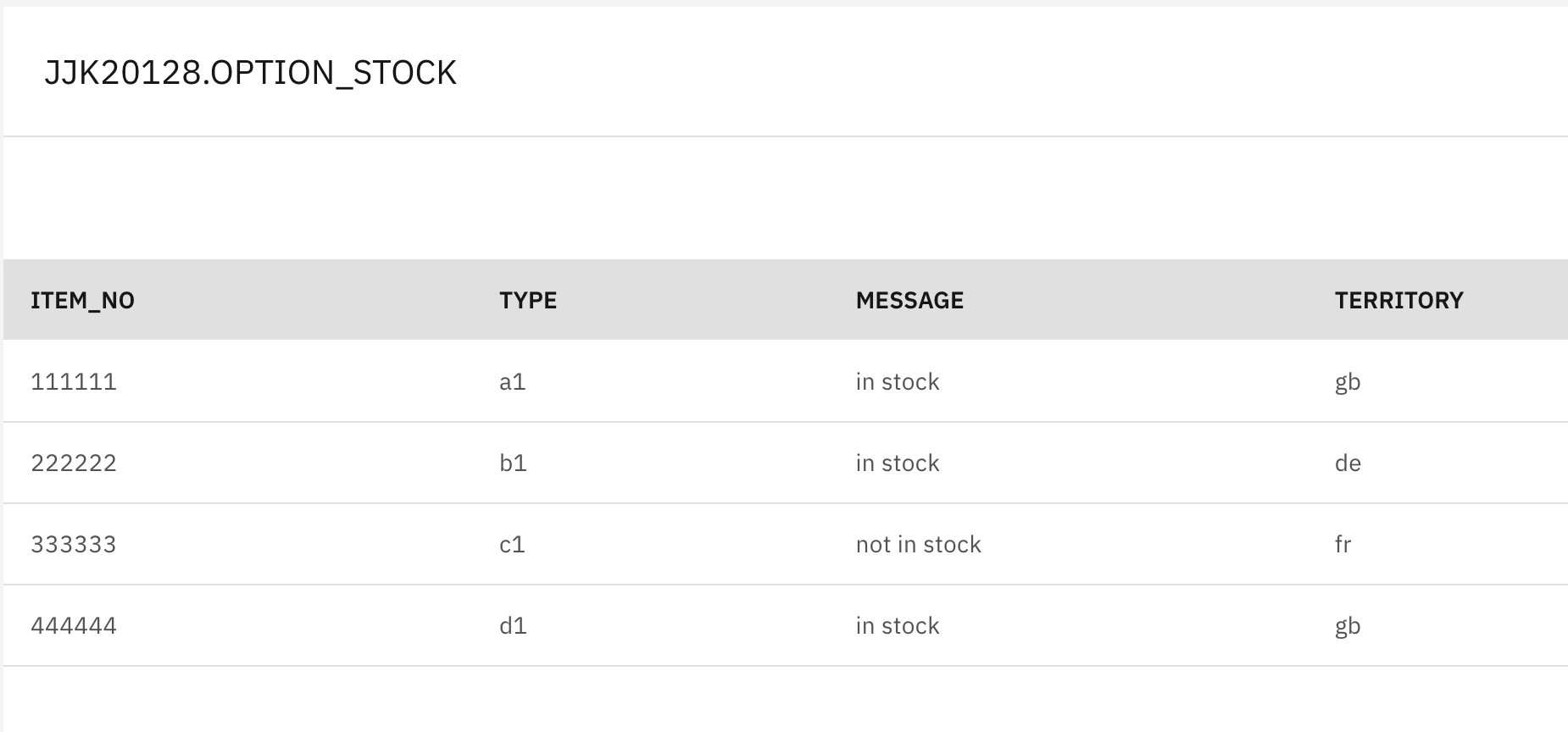Select the cell containing 111111
Image resolution: width=1568 pixels, height=732 pixels.
[x=74, y=382]
